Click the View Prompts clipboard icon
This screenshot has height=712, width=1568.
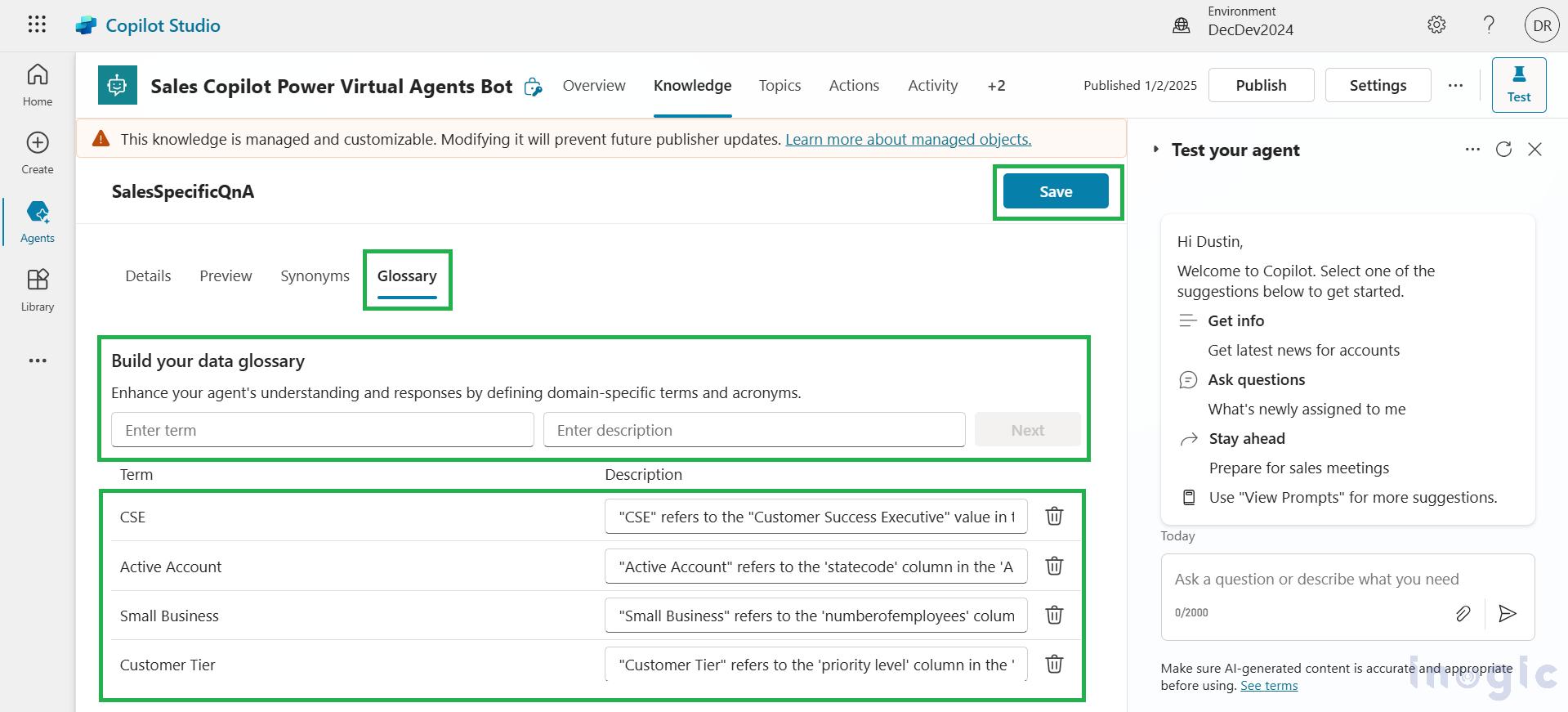point(1189,497)
